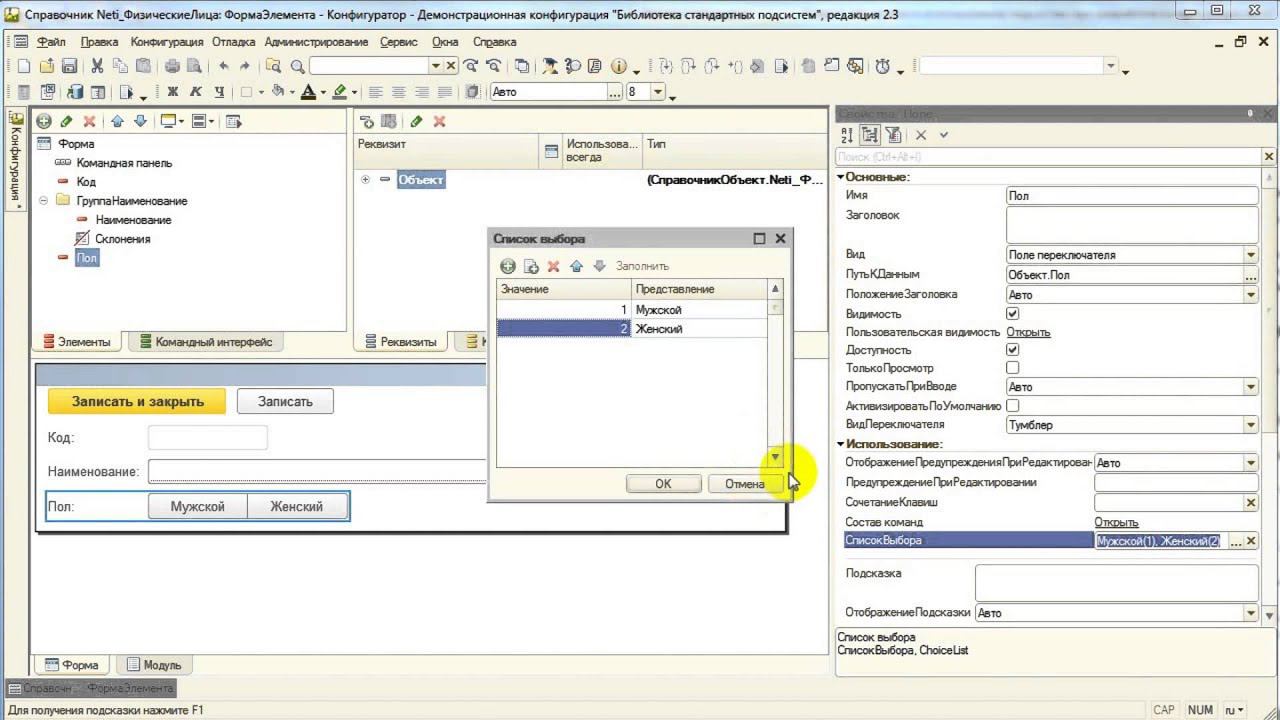Click the Undo arrow icon

point(223,66)
